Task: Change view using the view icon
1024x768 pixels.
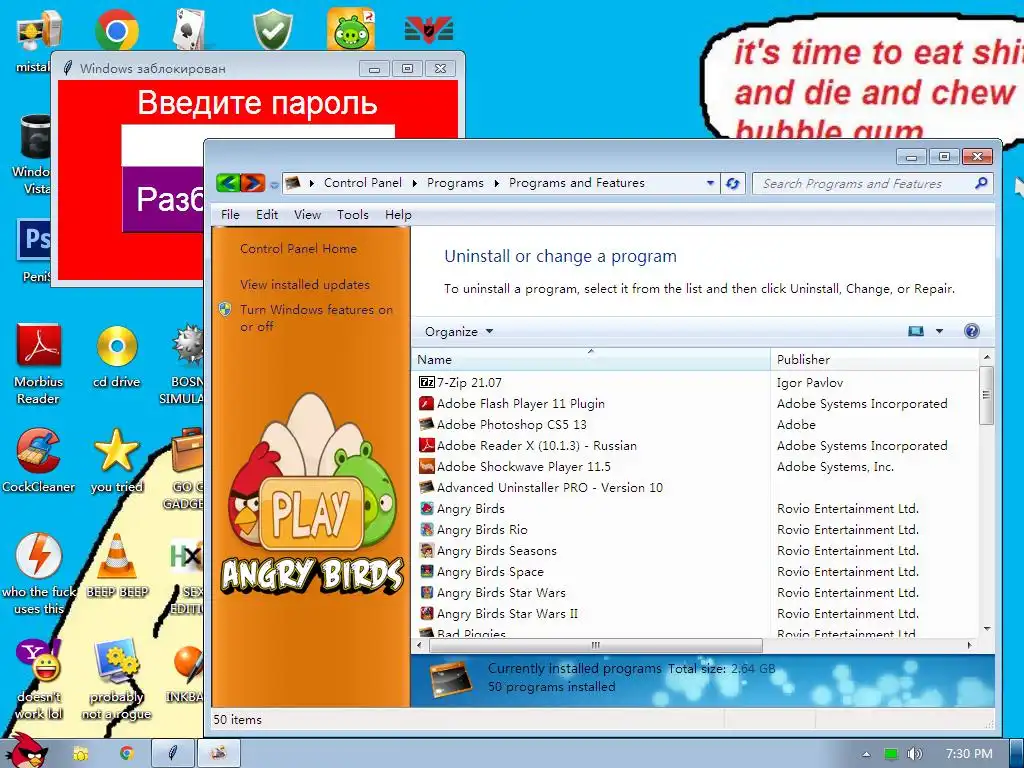Action: tap(916, 331)
